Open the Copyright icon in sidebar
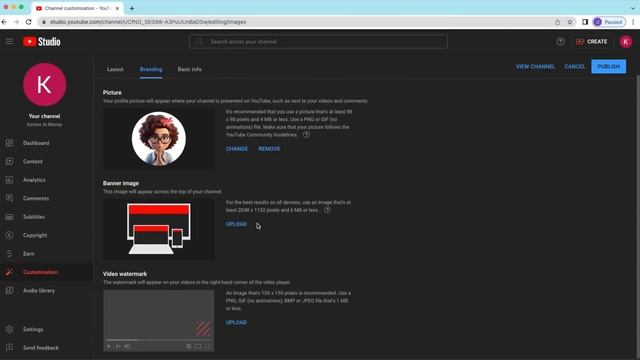 pyautogui.click(x=9, y=235)
